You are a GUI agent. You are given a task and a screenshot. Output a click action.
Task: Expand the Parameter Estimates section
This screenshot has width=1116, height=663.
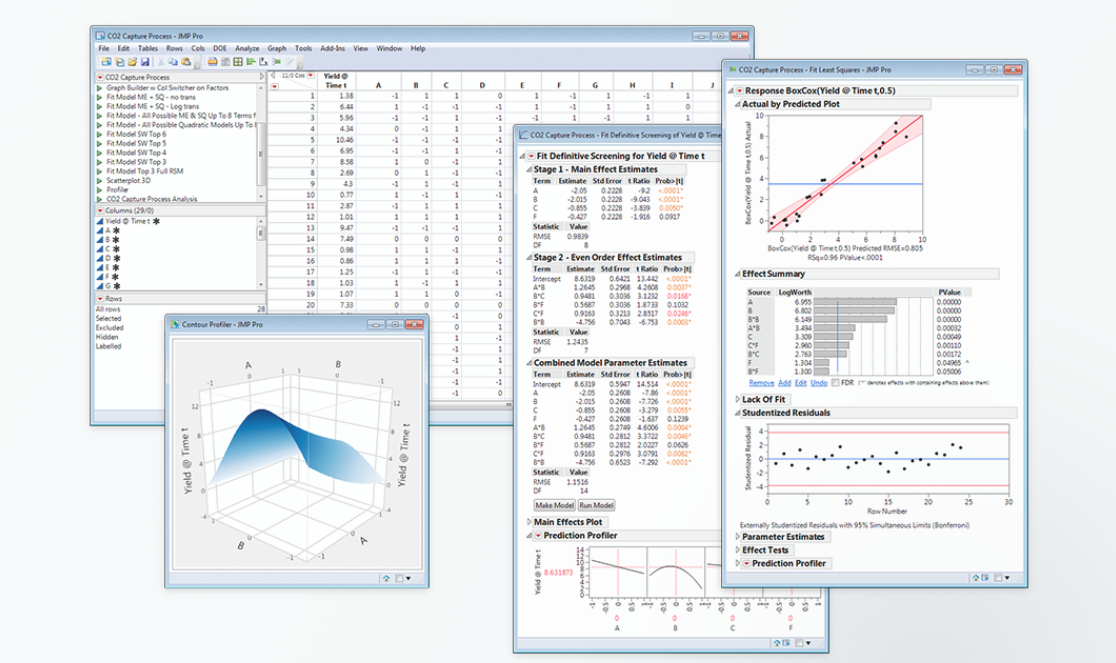click(737, 536)
